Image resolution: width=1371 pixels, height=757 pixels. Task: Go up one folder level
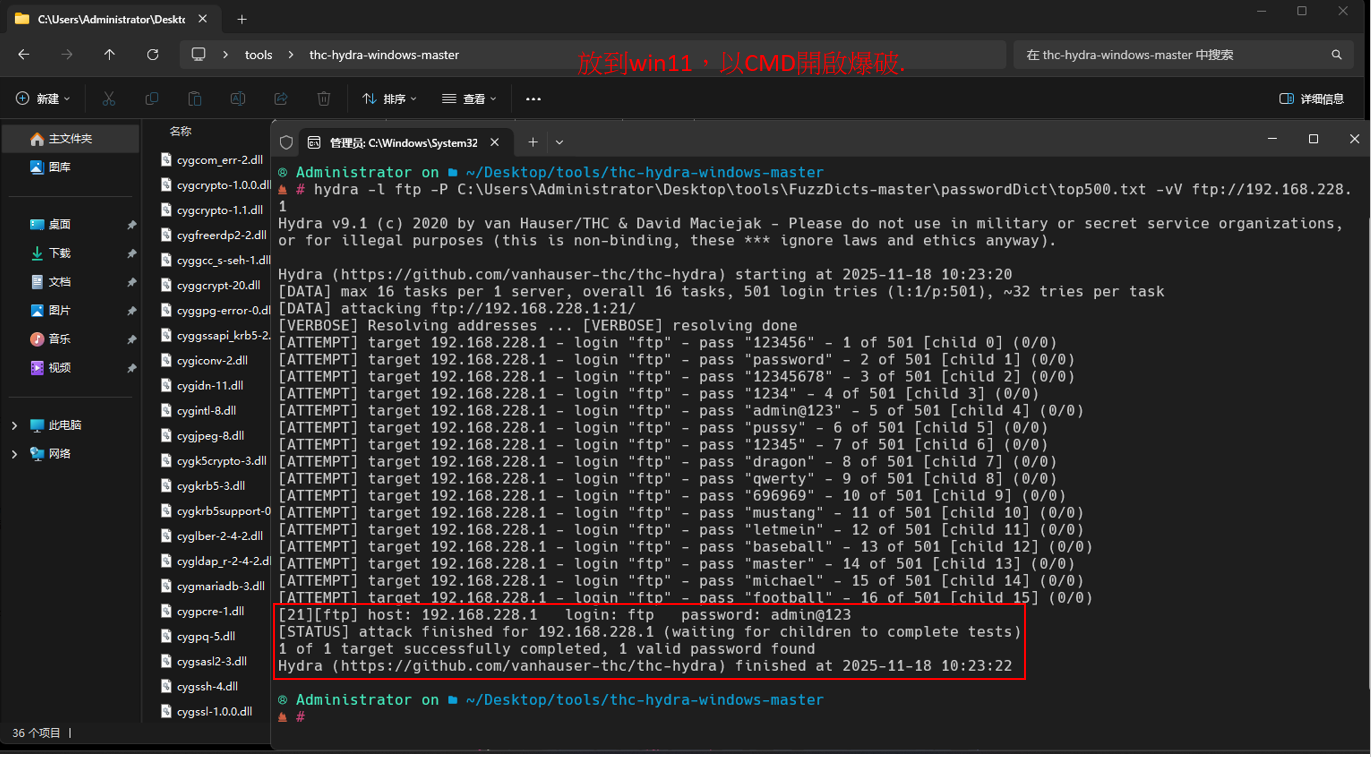110,55
